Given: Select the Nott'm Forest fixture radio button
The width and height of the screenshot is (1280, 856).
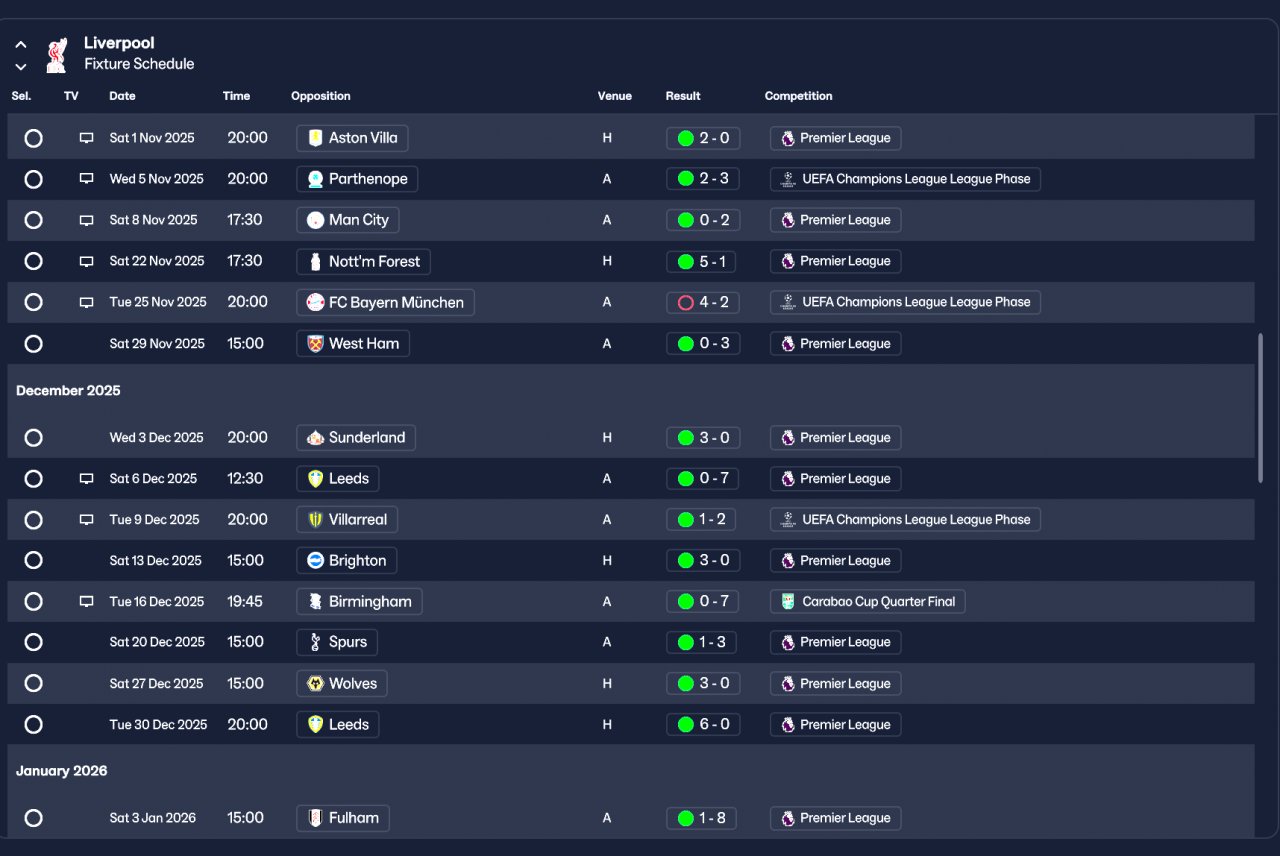Looking at the screenshot, I should tap(33, 261).
